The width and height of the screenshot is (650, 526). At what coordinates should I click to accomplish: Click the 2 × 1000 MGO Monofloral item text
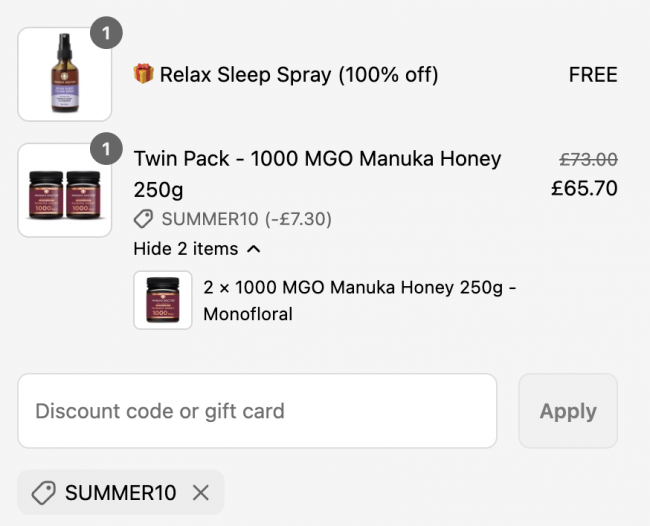tap(359, 301)
